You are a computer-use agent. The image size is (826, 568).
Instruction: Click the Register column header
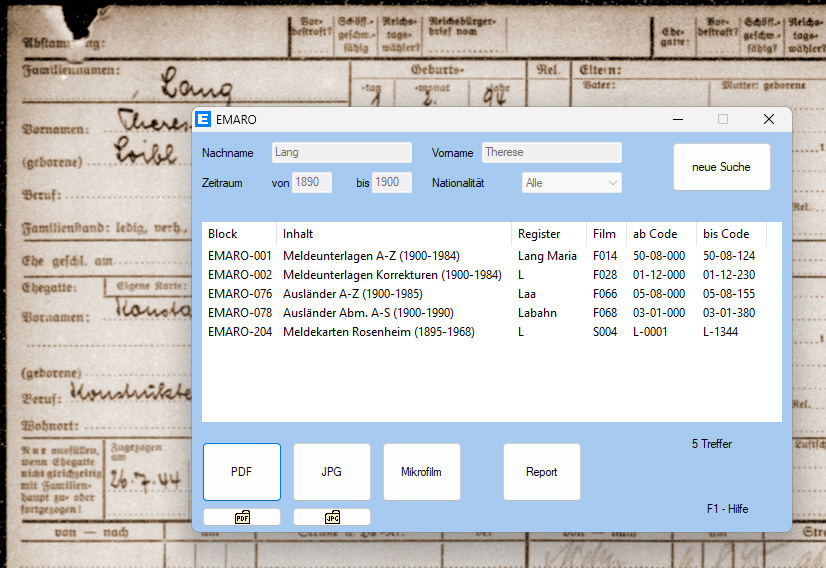548,234
